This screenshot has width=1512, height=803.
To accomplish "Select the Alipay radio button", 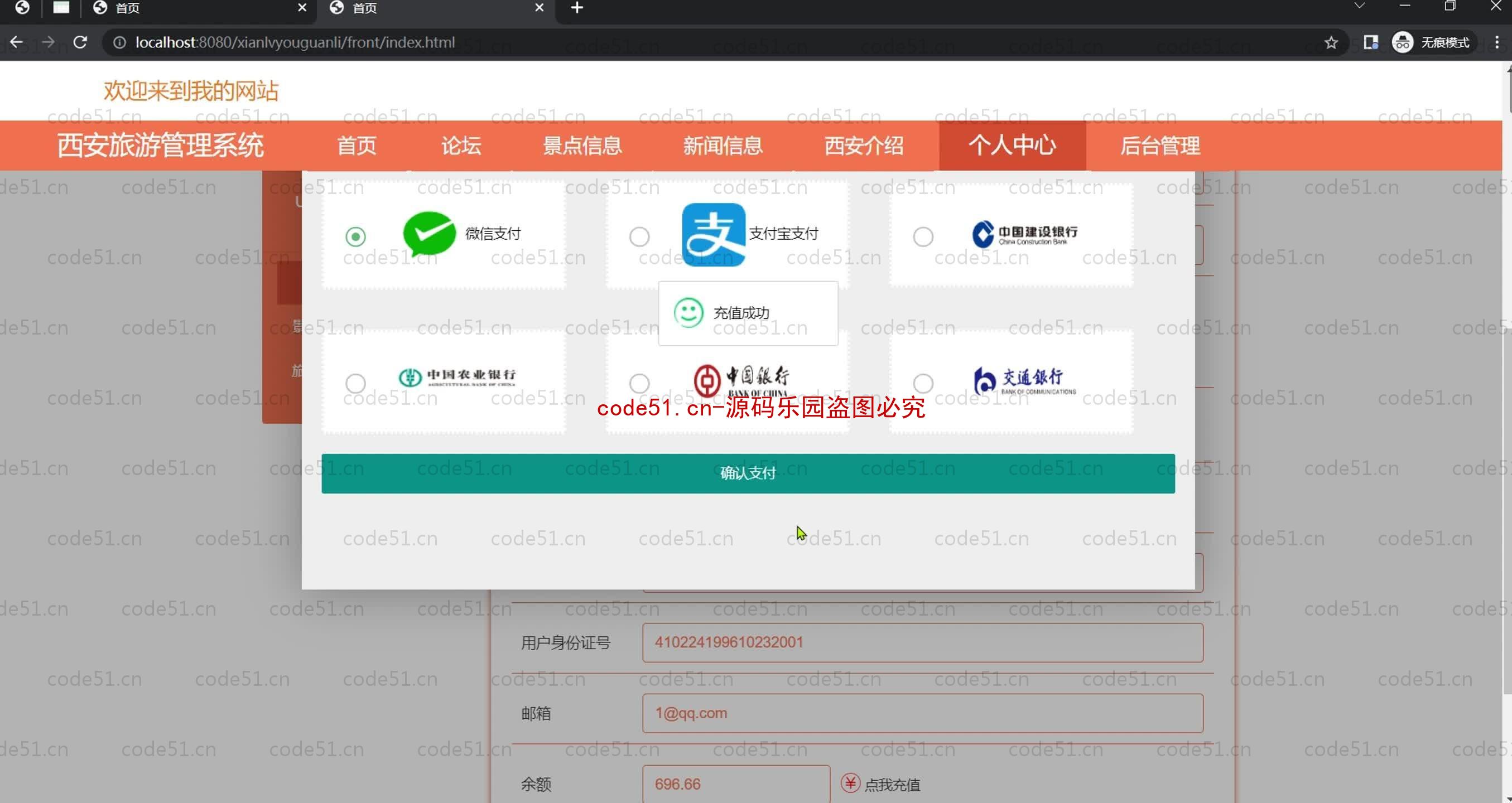I will (x=639, y=236).
